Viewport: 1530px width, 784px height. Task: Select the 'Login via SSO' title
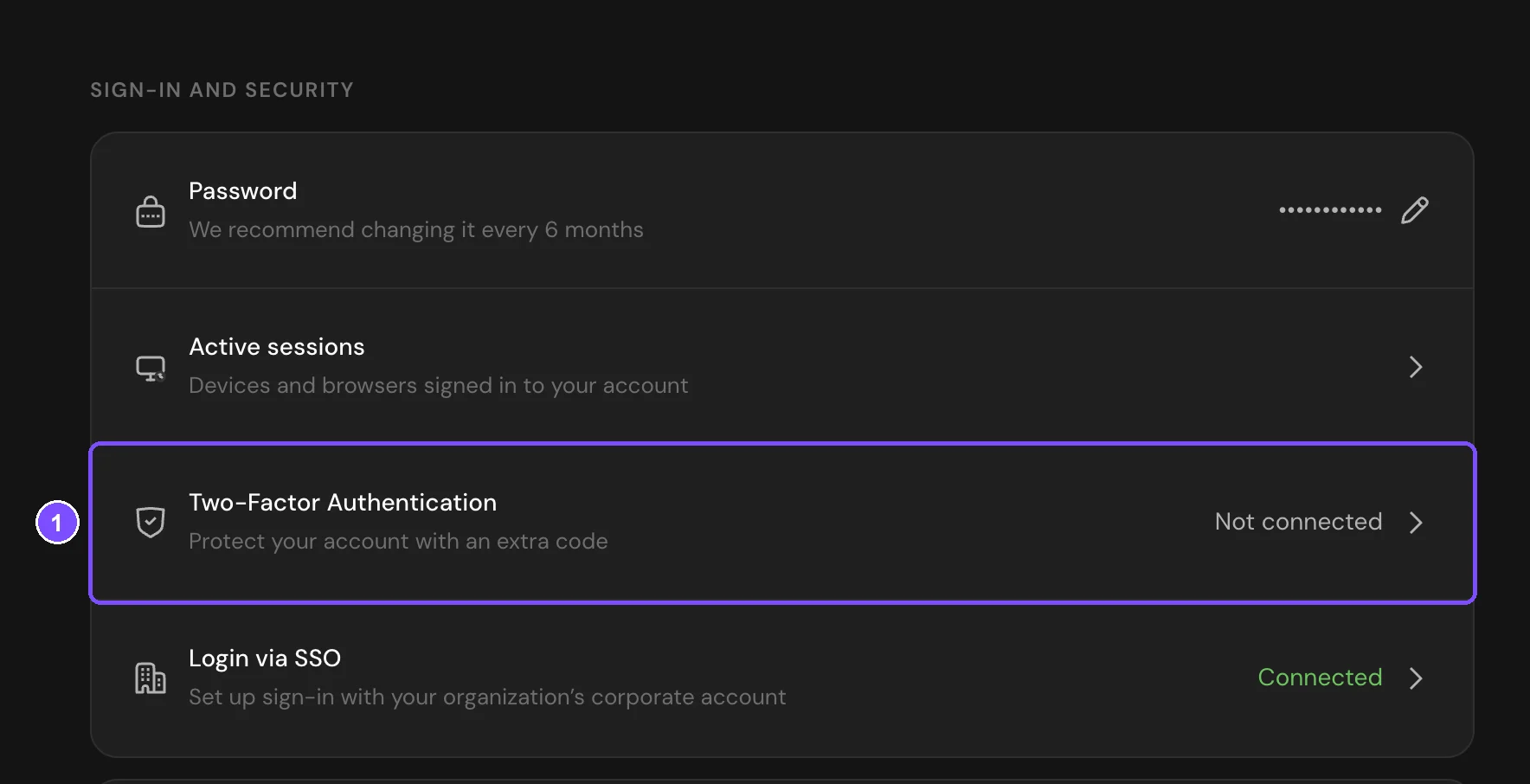point(265,659)
